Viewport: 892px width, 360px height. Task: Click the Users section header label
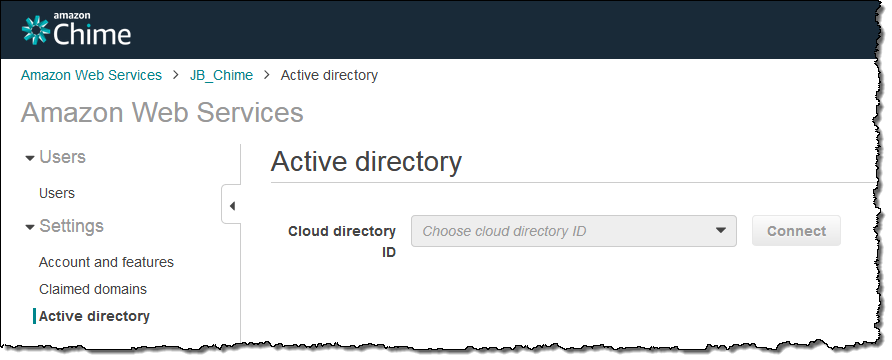point(63,157)
